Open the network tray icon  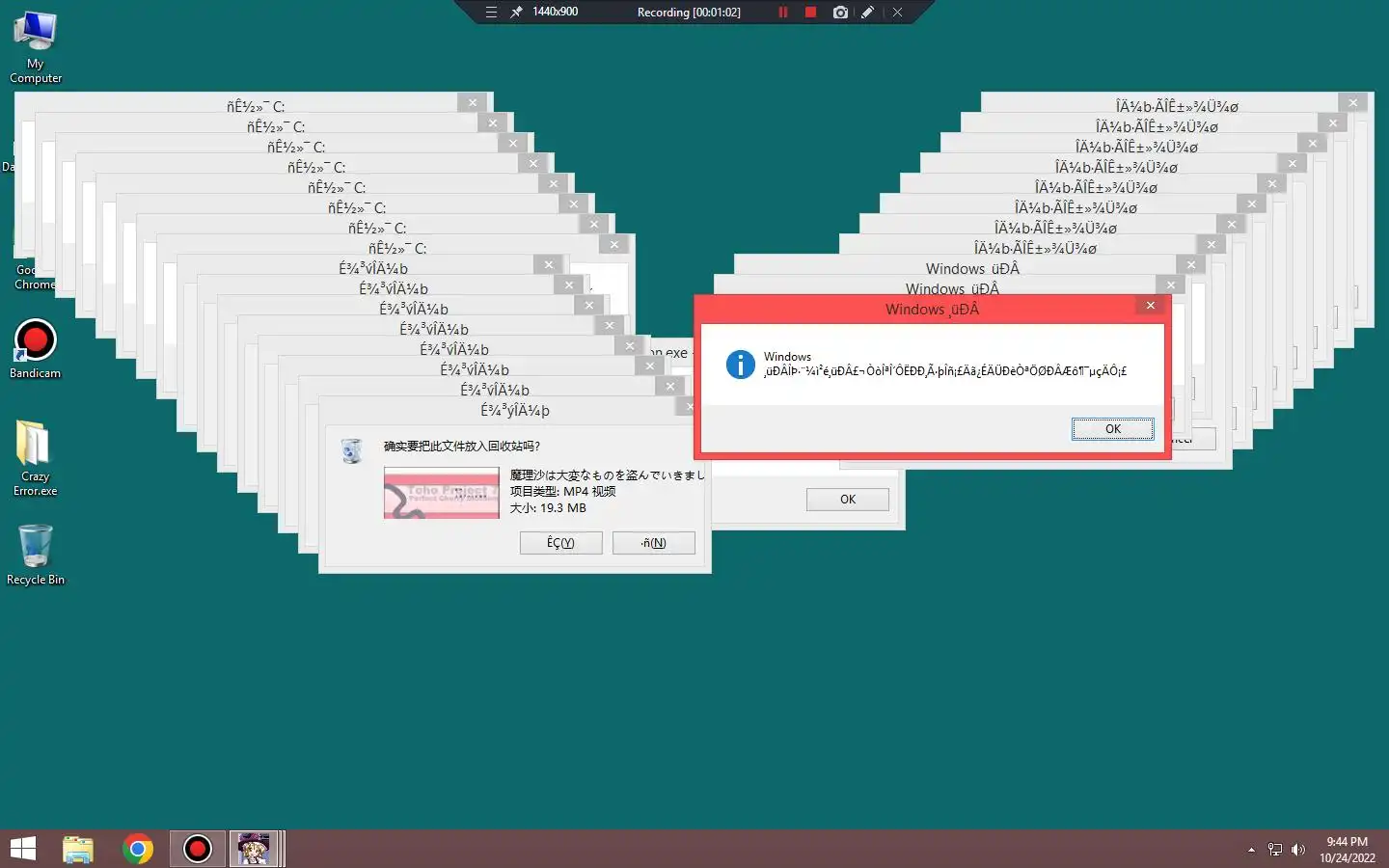pos(1275,850)
